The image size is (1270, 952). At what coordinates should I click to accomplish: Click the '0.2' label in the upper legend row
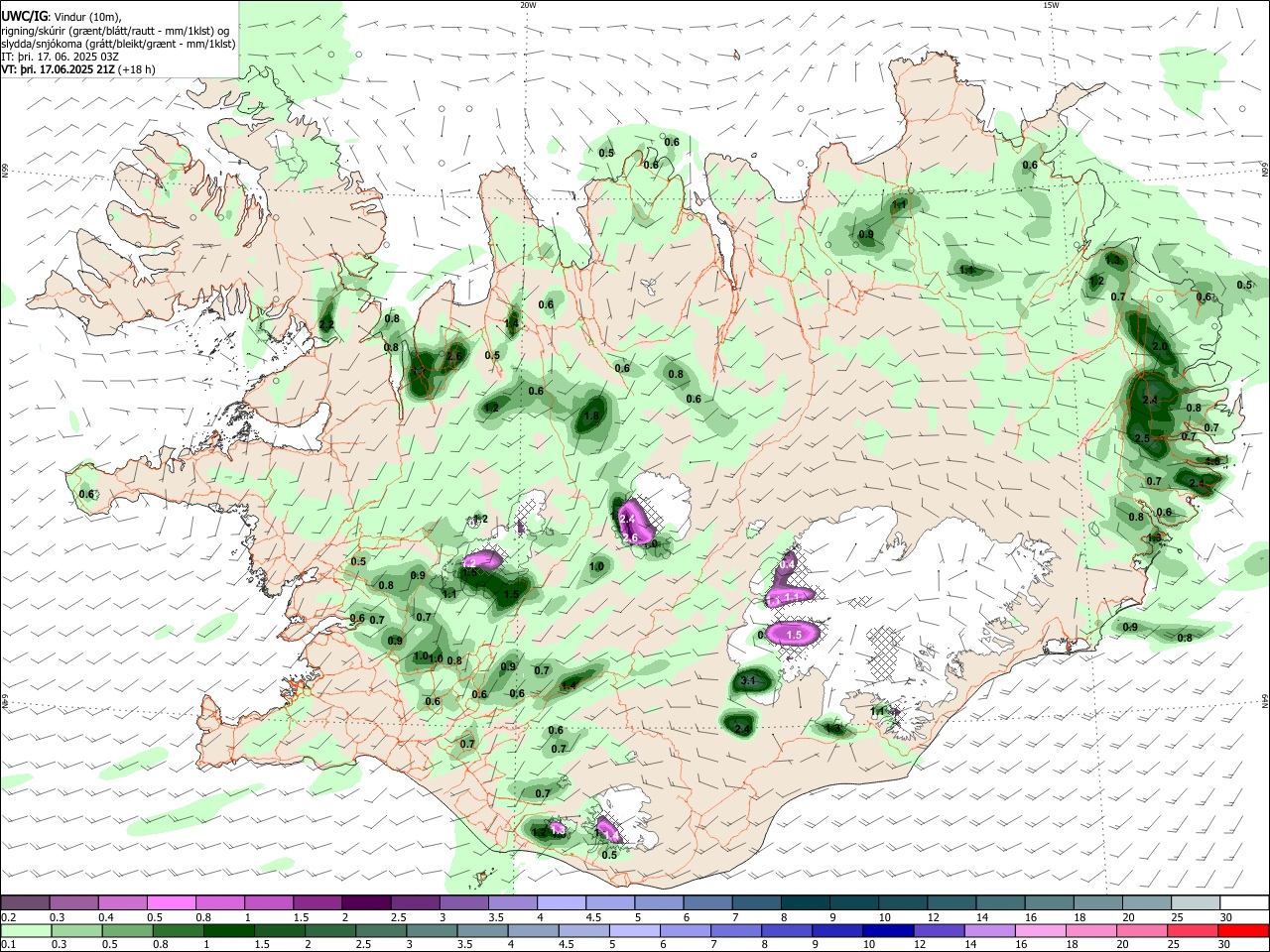[x=8, y=917]
